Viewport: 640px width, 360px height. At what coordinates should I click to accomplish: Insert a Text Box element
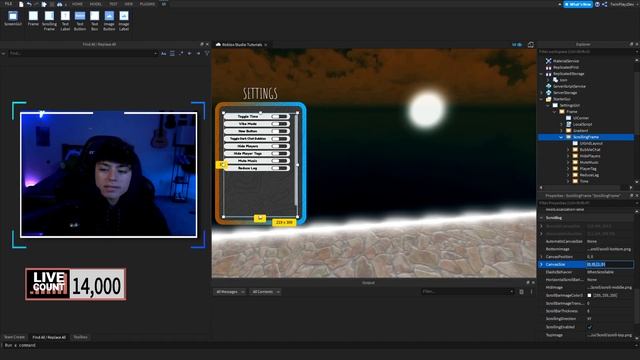(95, 20)
